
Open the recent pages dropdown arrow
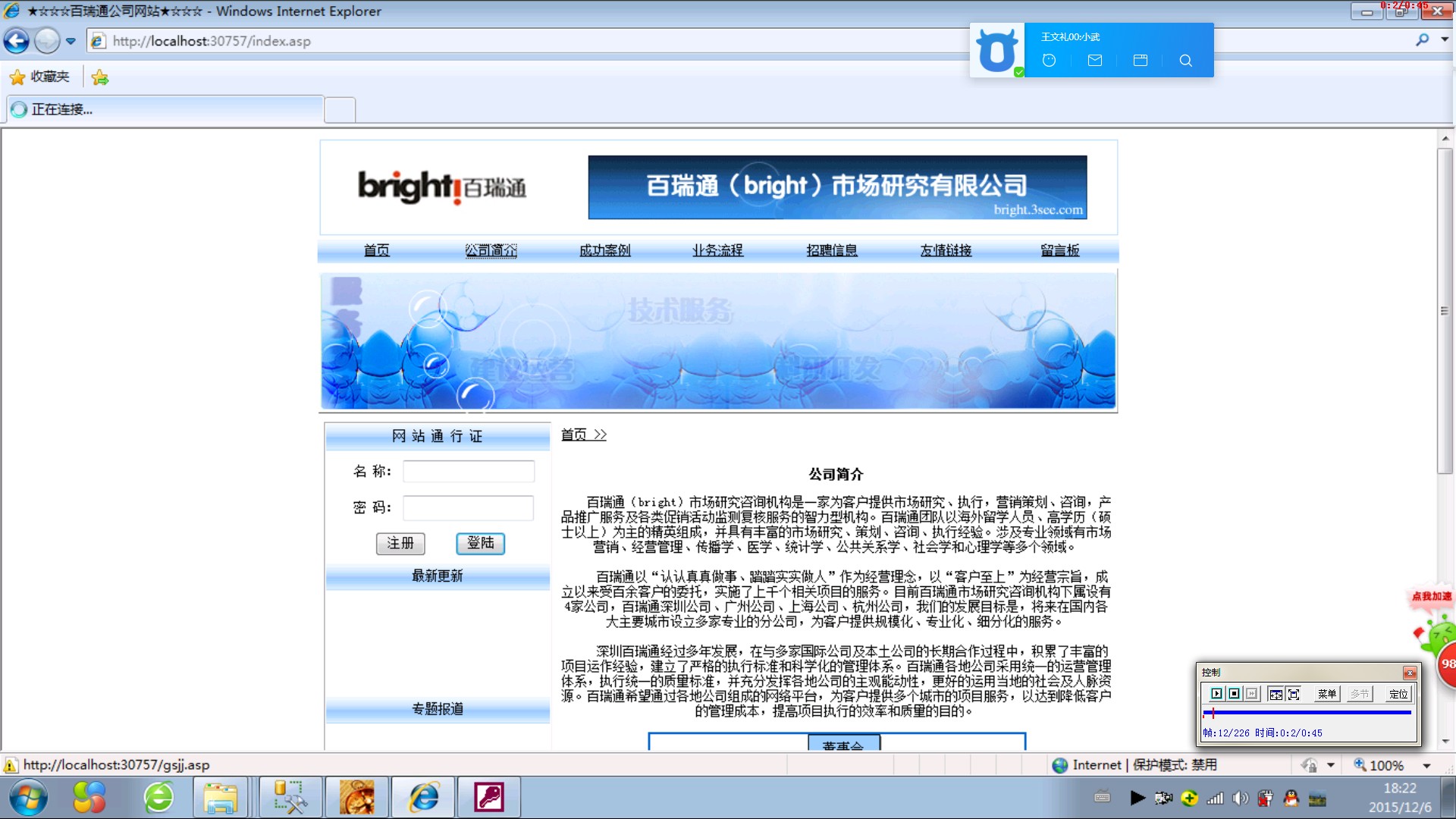tap(71, 41)
